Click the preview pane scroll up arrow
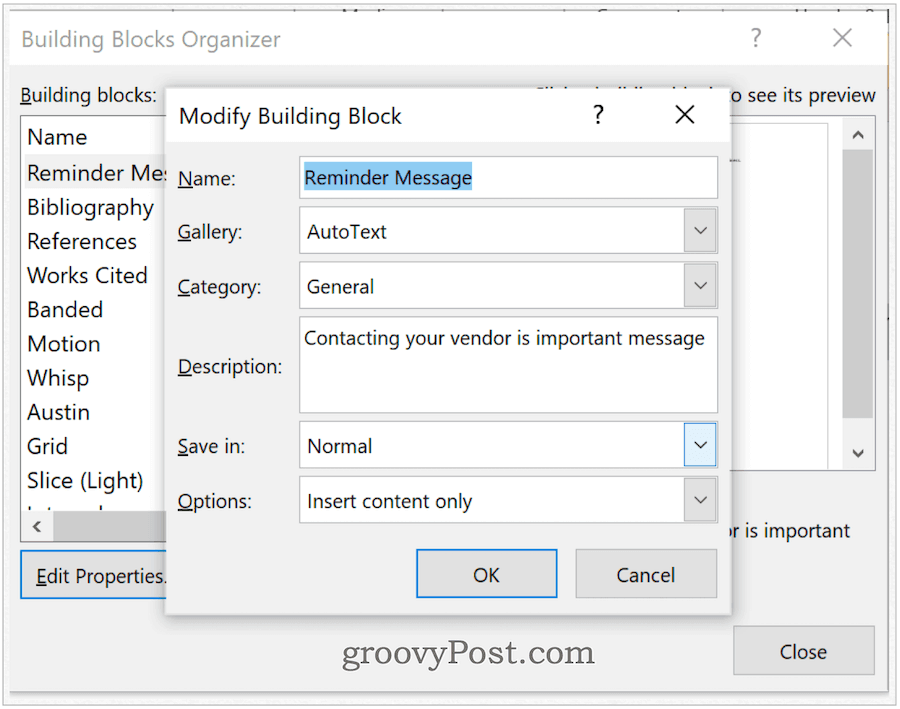This screenshot has width=900, height=709. point(858,135)
